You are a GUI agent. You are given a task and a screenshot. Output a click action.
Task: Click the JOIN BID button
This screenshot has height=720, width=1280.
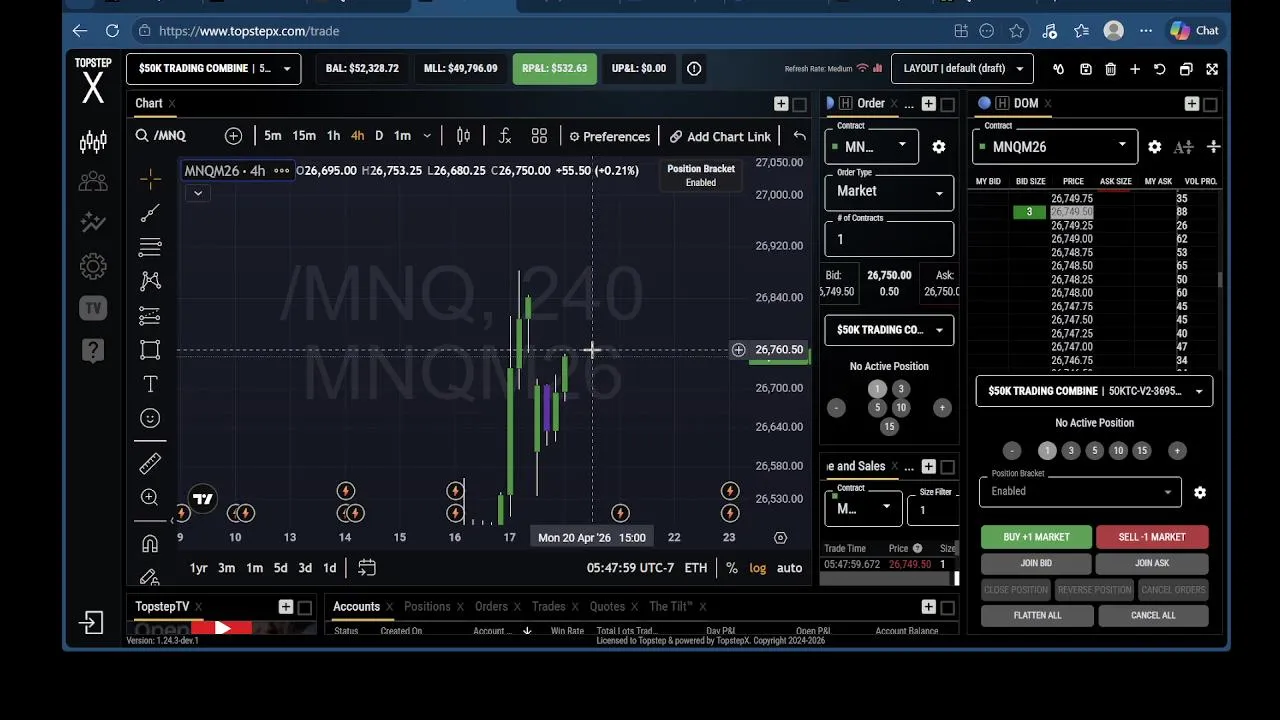[x=1036, y=563]
